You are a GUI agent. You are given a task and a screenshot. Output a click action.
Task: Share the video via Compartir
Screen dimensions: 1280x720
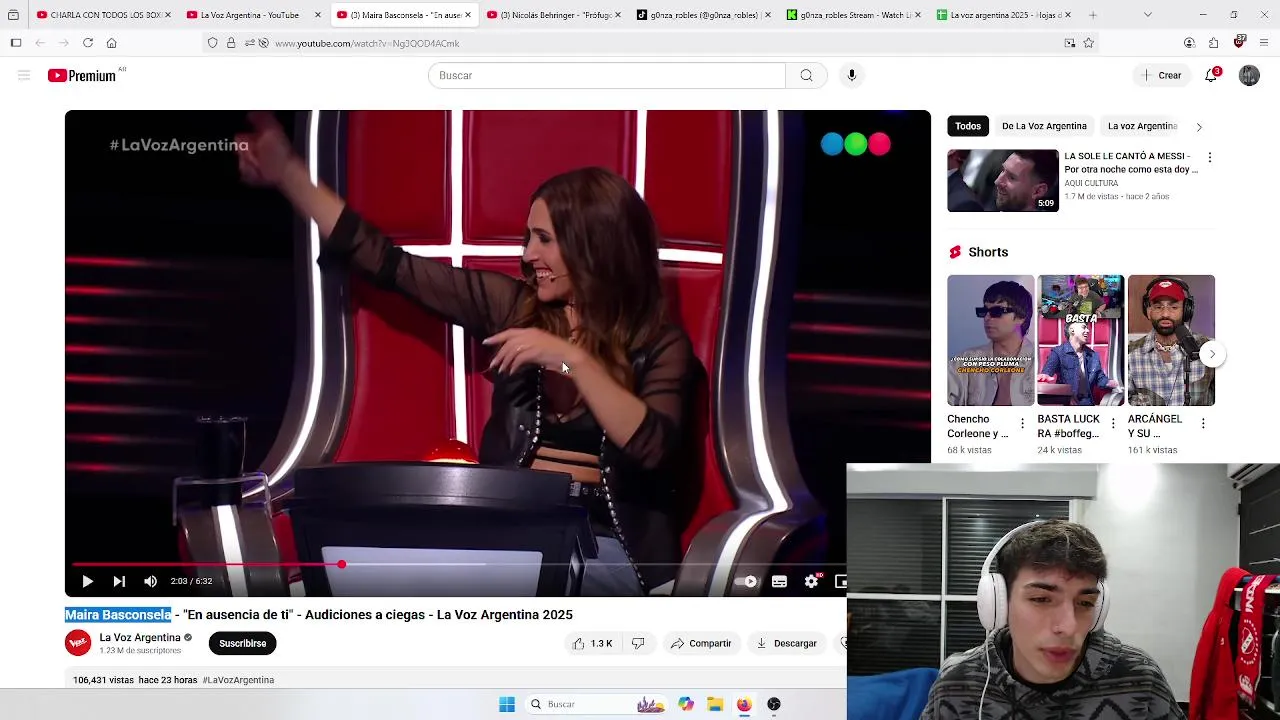click(701, 643)
